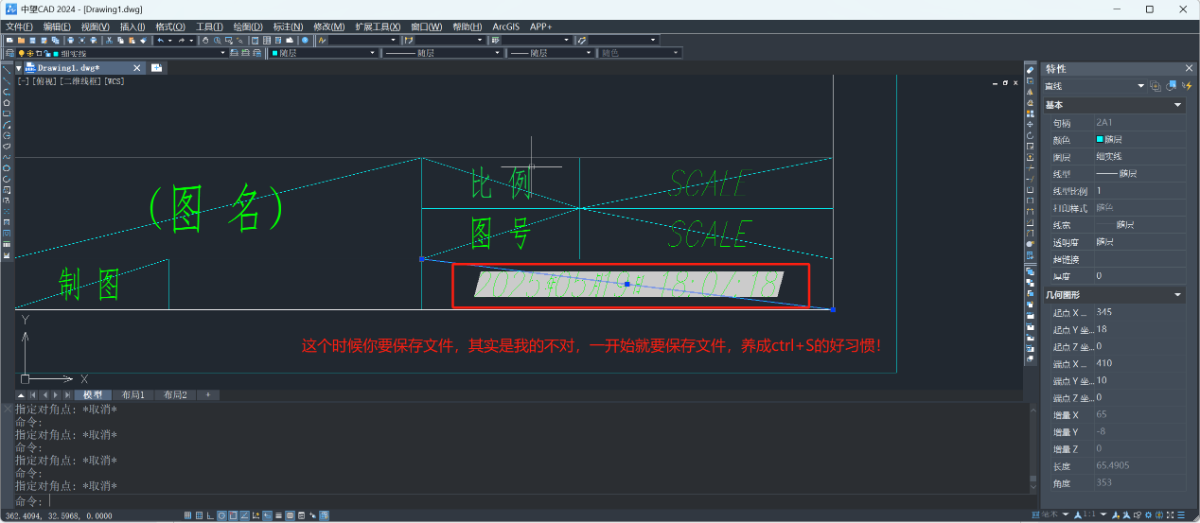Expand the object type dropdown 直线

pos(1139,87)
